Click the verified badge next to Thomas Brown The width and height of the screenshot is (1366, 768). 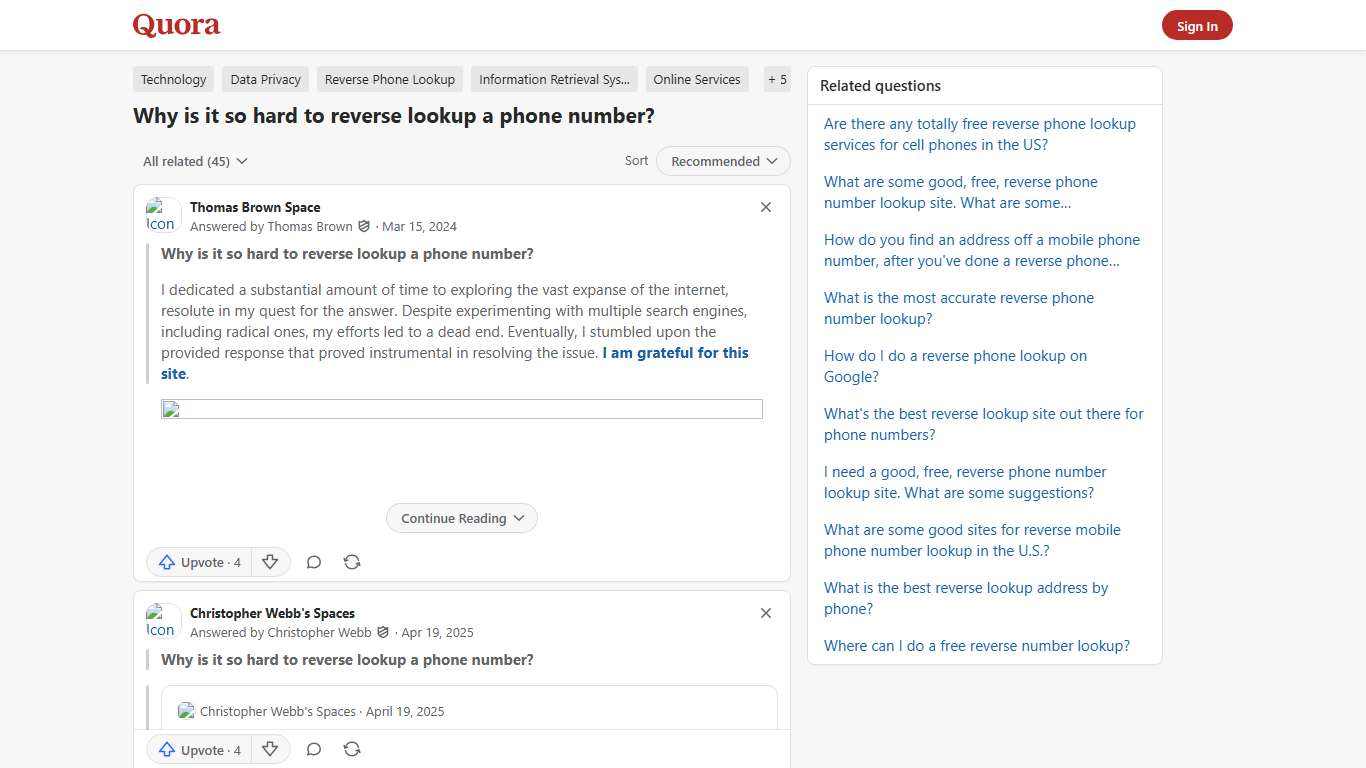click(364, 226)
